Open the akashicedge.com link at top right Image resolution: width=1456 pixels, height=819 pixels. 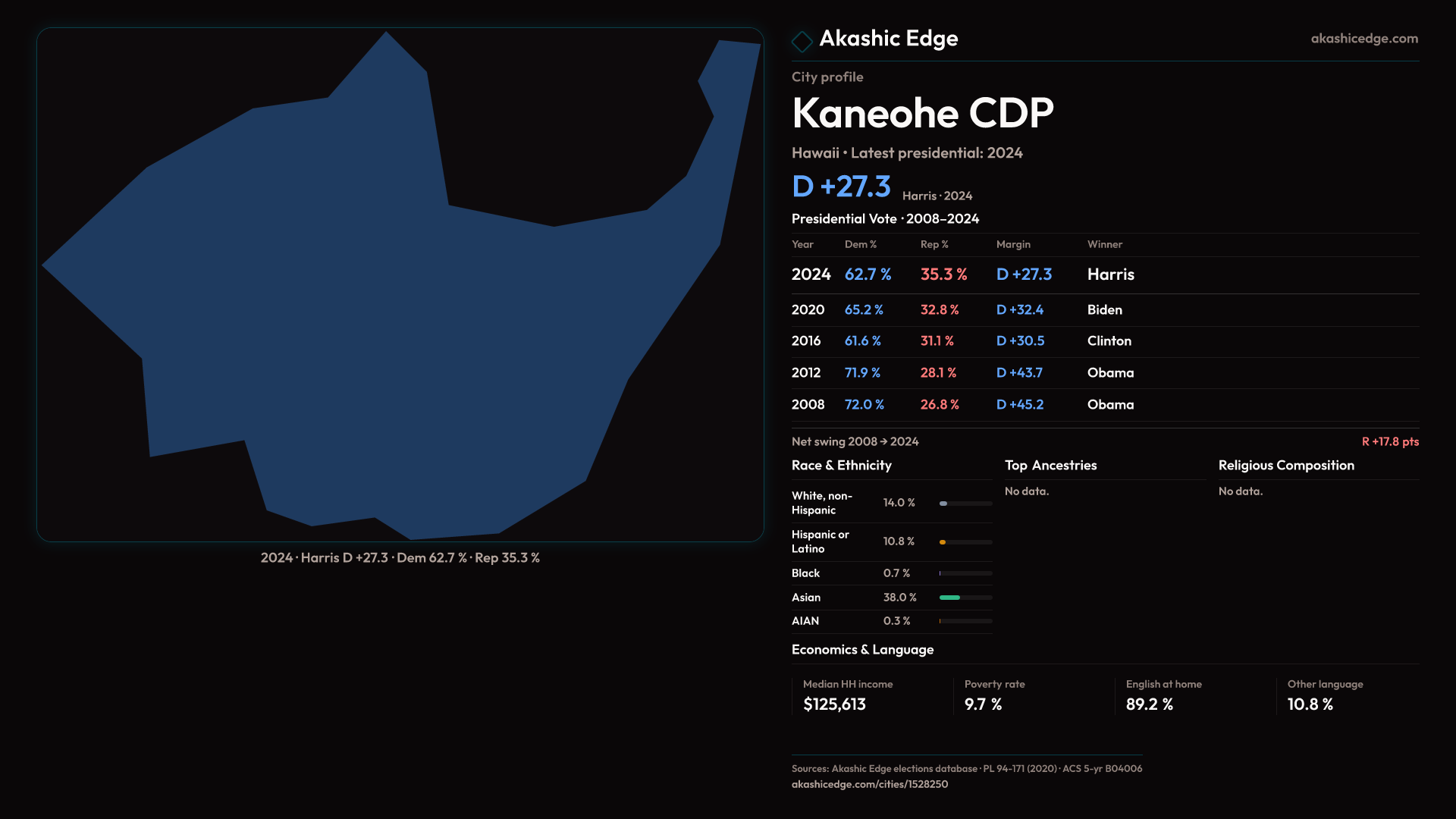coord(1363,39)
